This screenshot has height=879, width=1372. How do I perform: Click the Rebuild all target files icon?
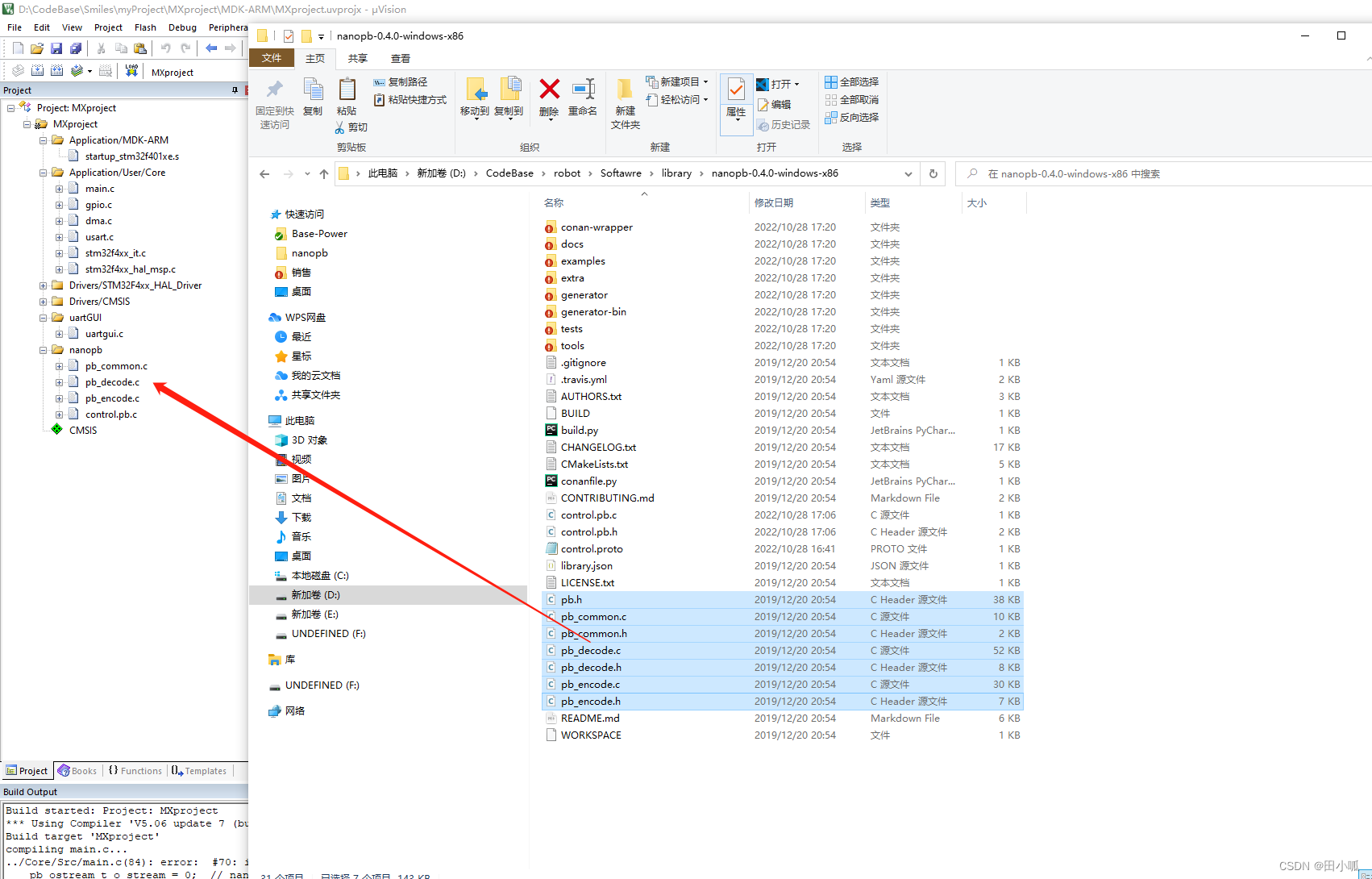[56, 71]
